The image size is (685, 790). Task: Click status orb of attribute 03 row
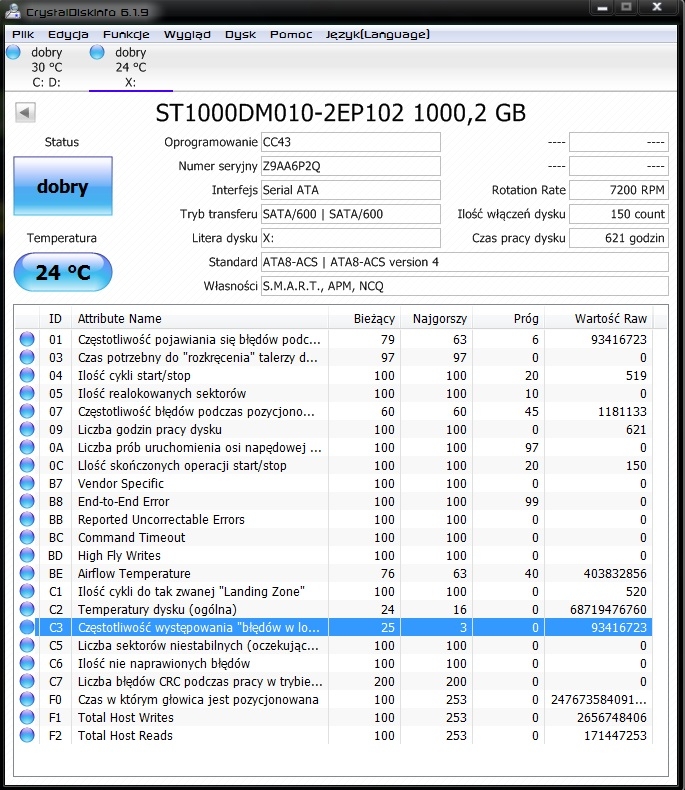pyautogui.click(x=27, y=357)
